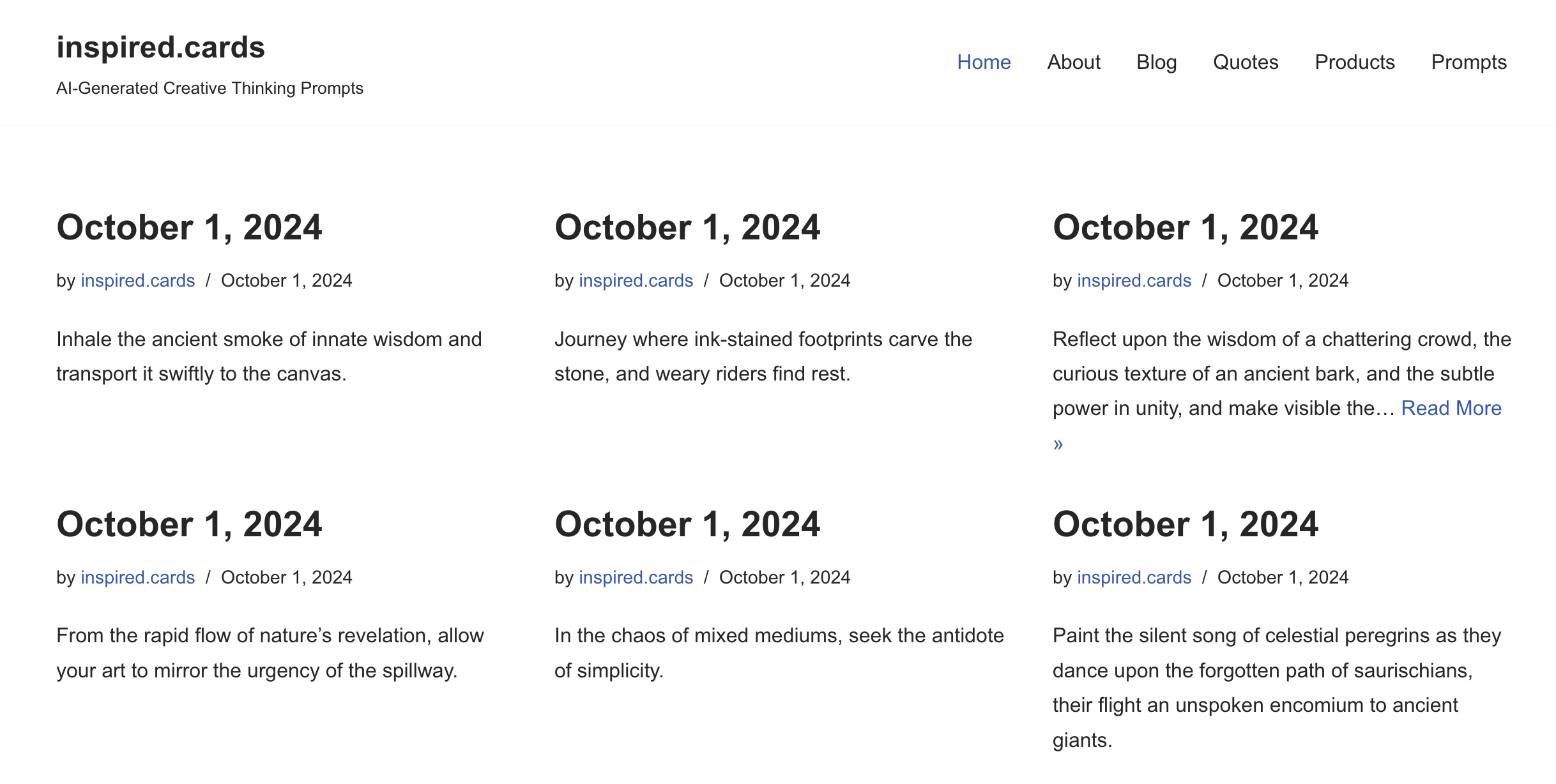Click author link under mixed mediums post
The image size is (1556, 784).
636,578
